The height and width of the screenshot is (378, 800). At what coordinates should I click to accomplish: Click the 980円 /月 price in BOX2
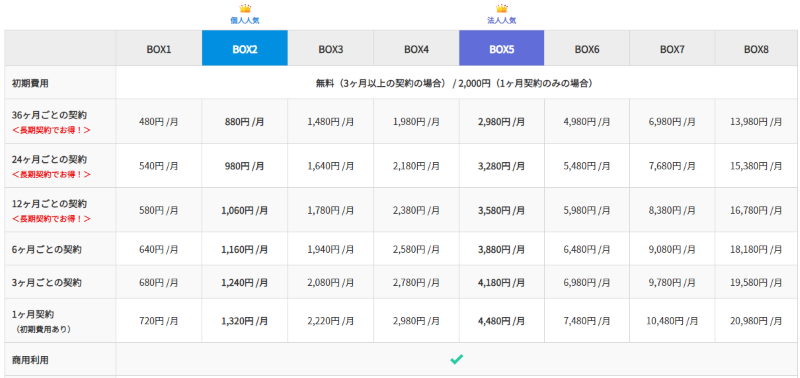(245, 166)
